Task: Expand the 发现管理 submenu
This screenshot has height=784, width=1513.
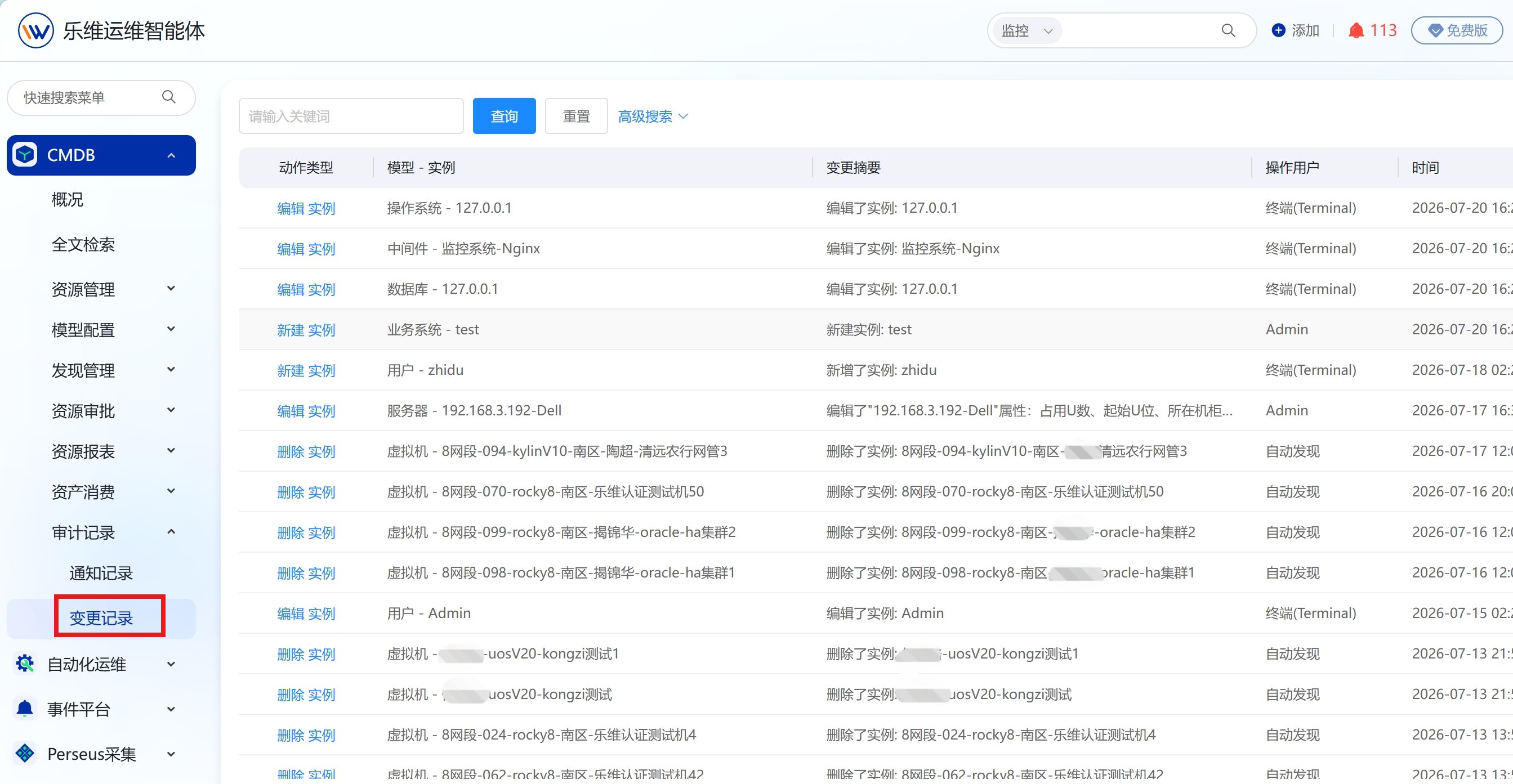Action: click(x=171, y=369)
